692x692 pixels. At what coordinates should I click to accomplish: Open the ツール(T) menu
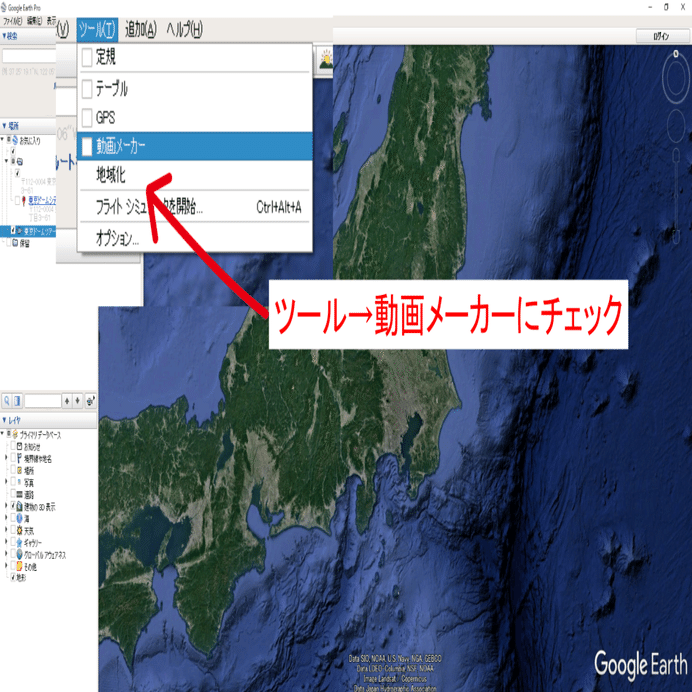pyautogui.click(x=97, y=30)
